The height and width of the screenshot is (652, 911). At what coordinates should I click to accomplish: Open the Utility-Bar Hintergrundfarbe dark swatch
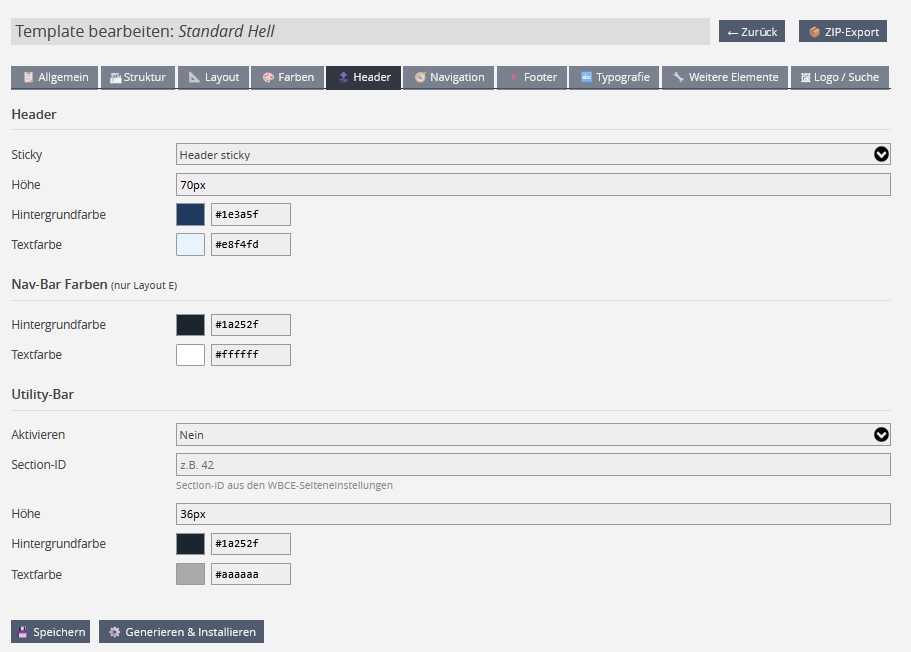191,544
